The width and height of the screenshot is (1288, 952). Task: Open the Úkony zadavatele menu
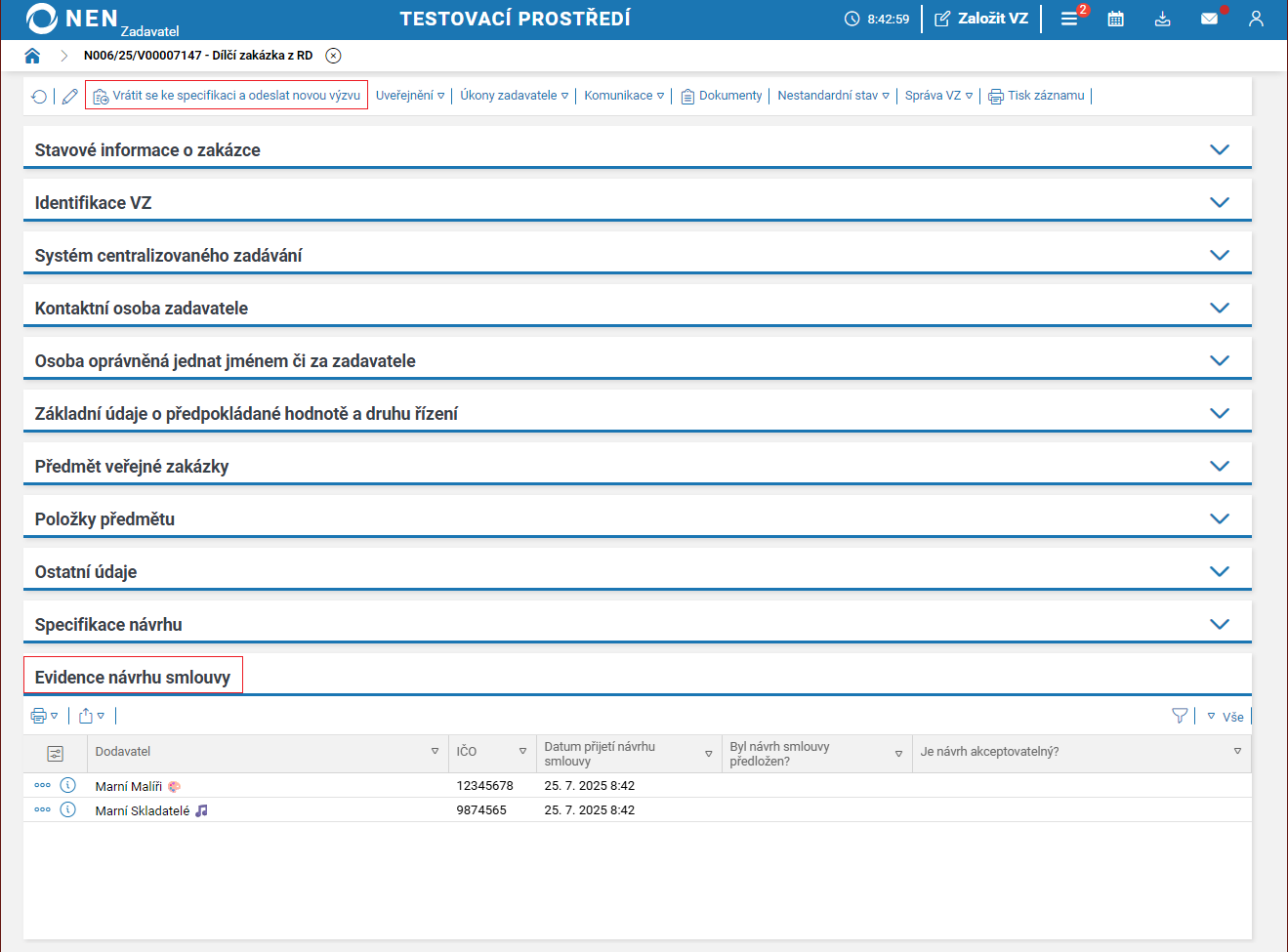[x=514, y=96]
